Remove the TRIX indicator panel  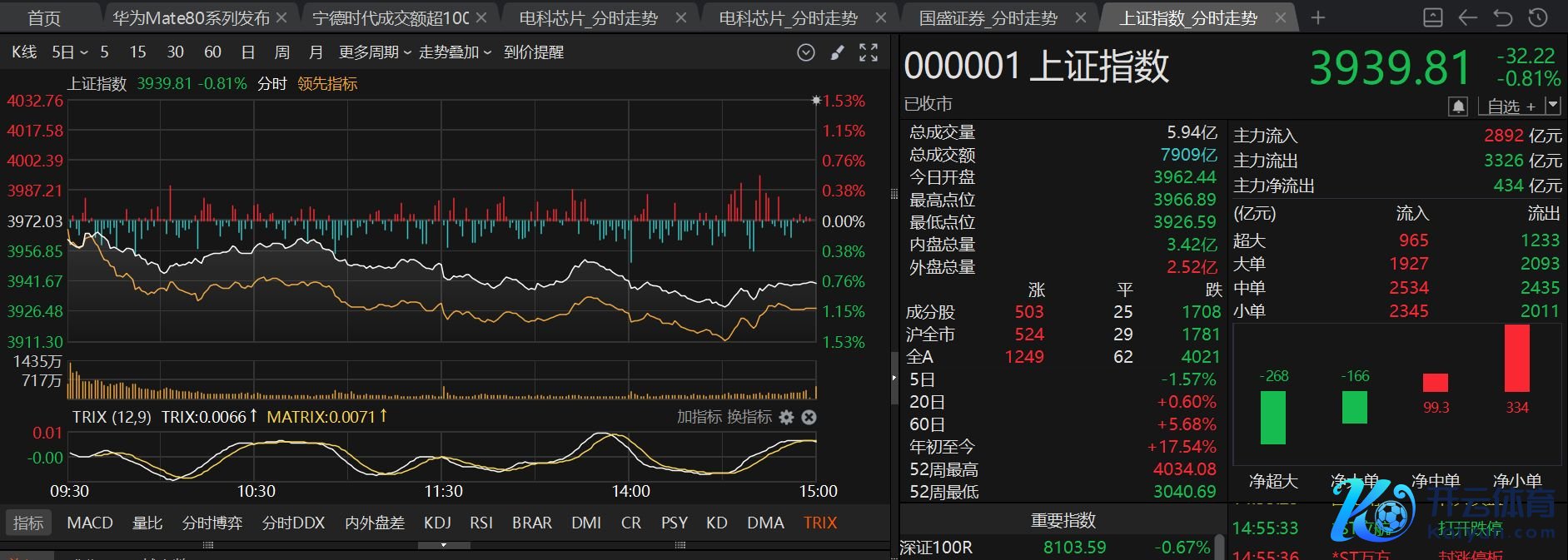[809, 417]
